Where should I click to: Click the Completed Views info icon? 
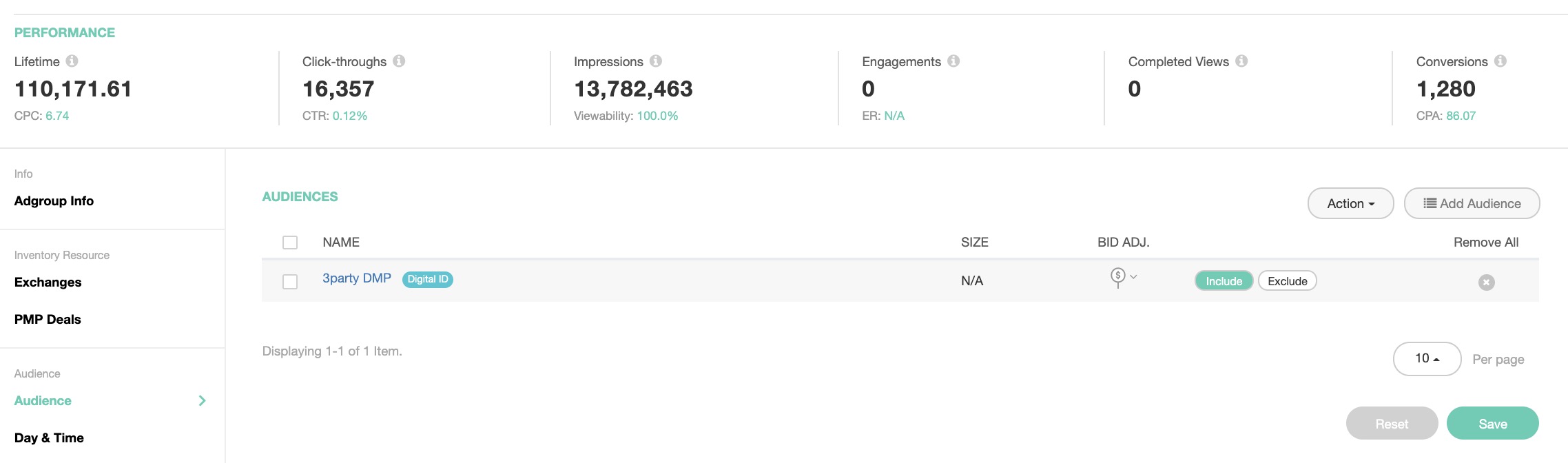click(1241, 61)
